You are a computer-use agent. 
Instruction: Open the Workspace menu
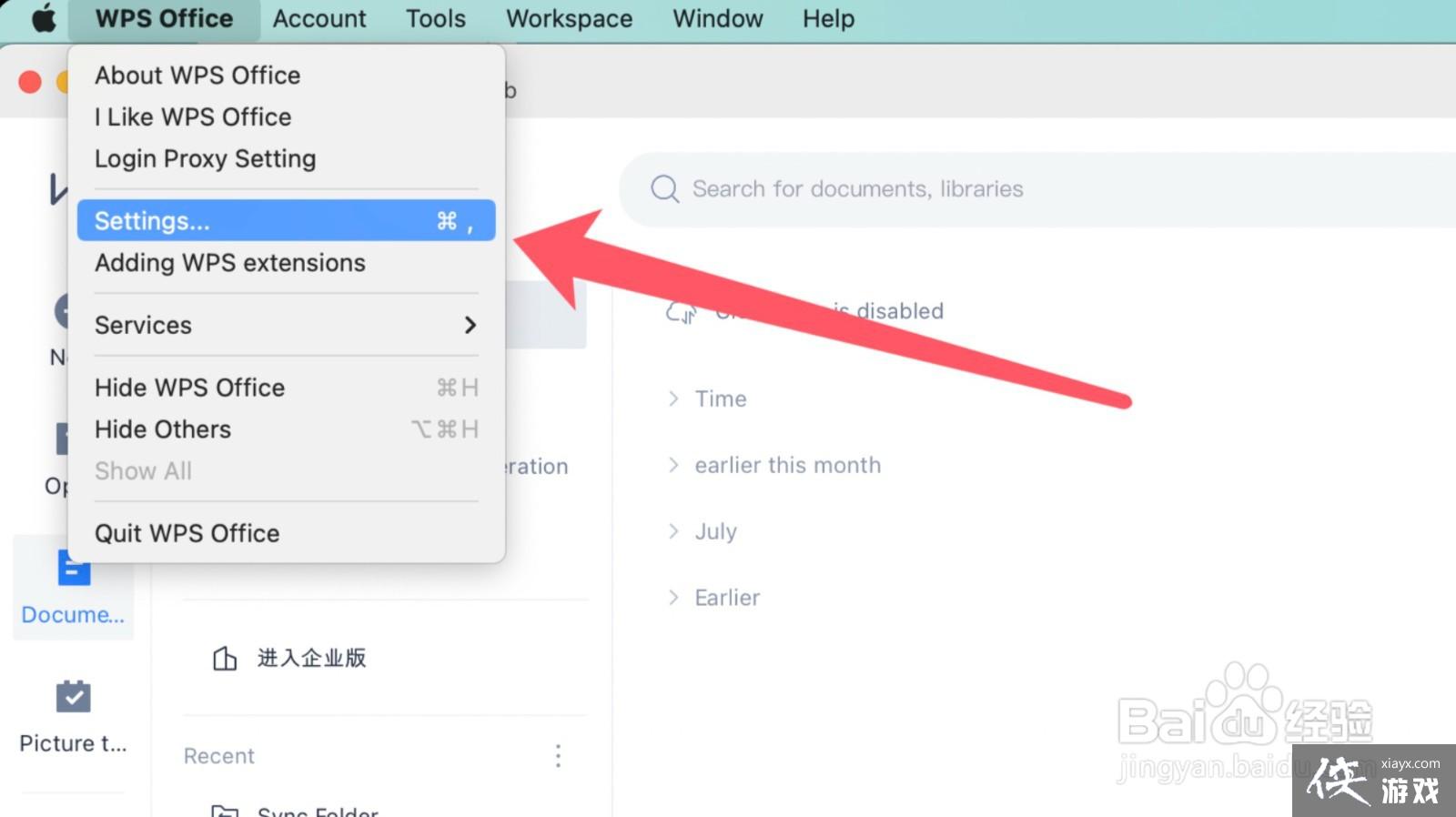point(569,18)
